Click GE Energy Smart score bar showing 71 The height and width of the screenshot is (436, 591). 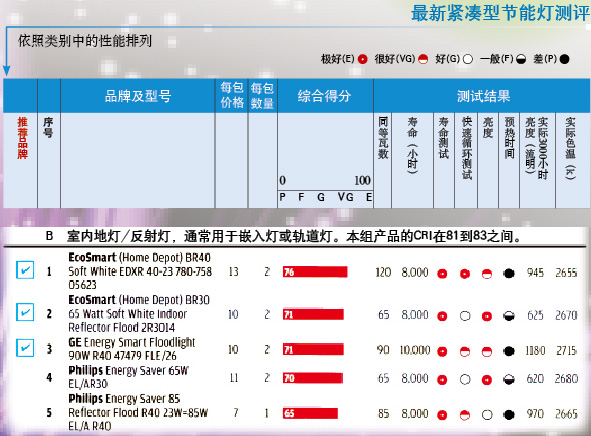tap(313, 350)
